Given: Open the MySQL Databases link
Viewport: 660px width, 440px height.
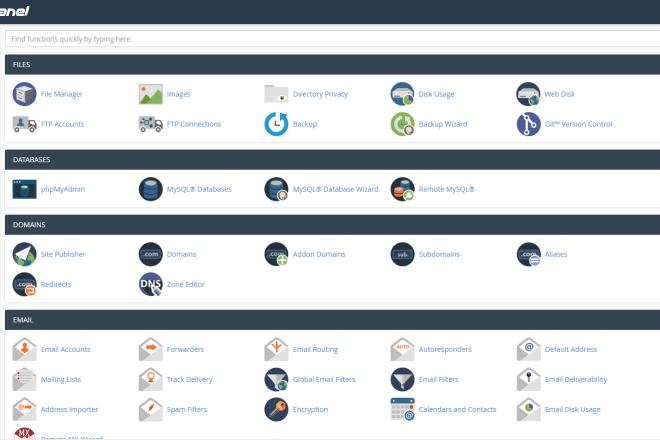Looking at the screenshot, I should [199, 189].
